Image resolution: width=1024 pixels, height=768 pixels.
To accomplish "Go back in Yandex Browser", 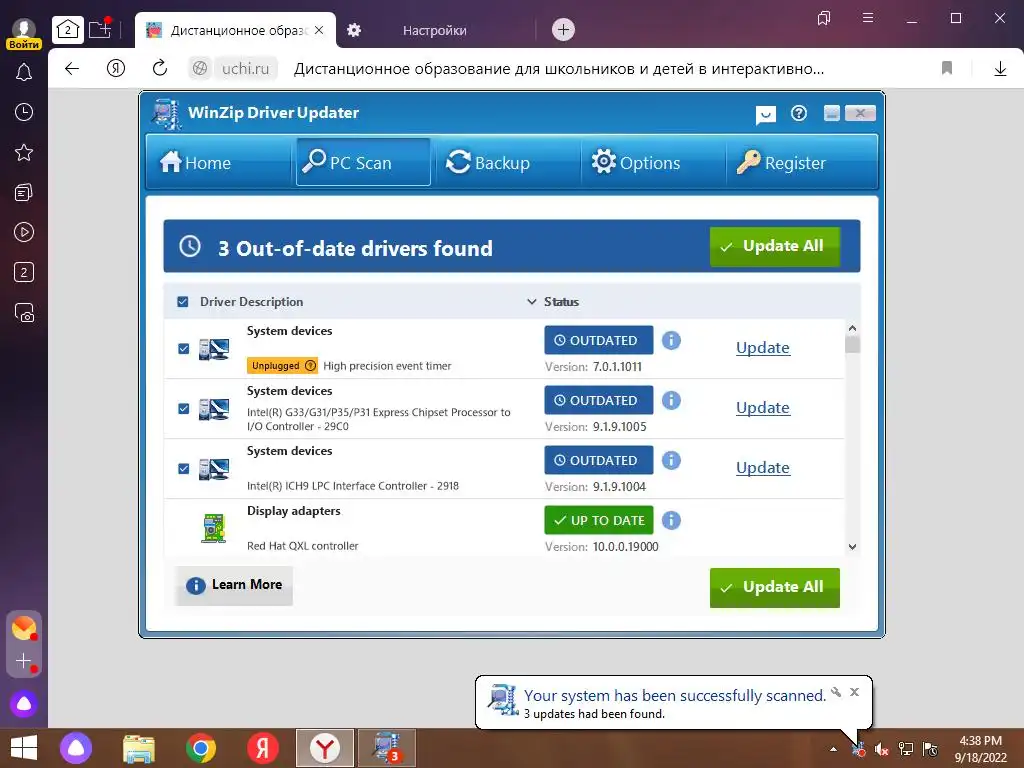I will click(x=72, y=69).
